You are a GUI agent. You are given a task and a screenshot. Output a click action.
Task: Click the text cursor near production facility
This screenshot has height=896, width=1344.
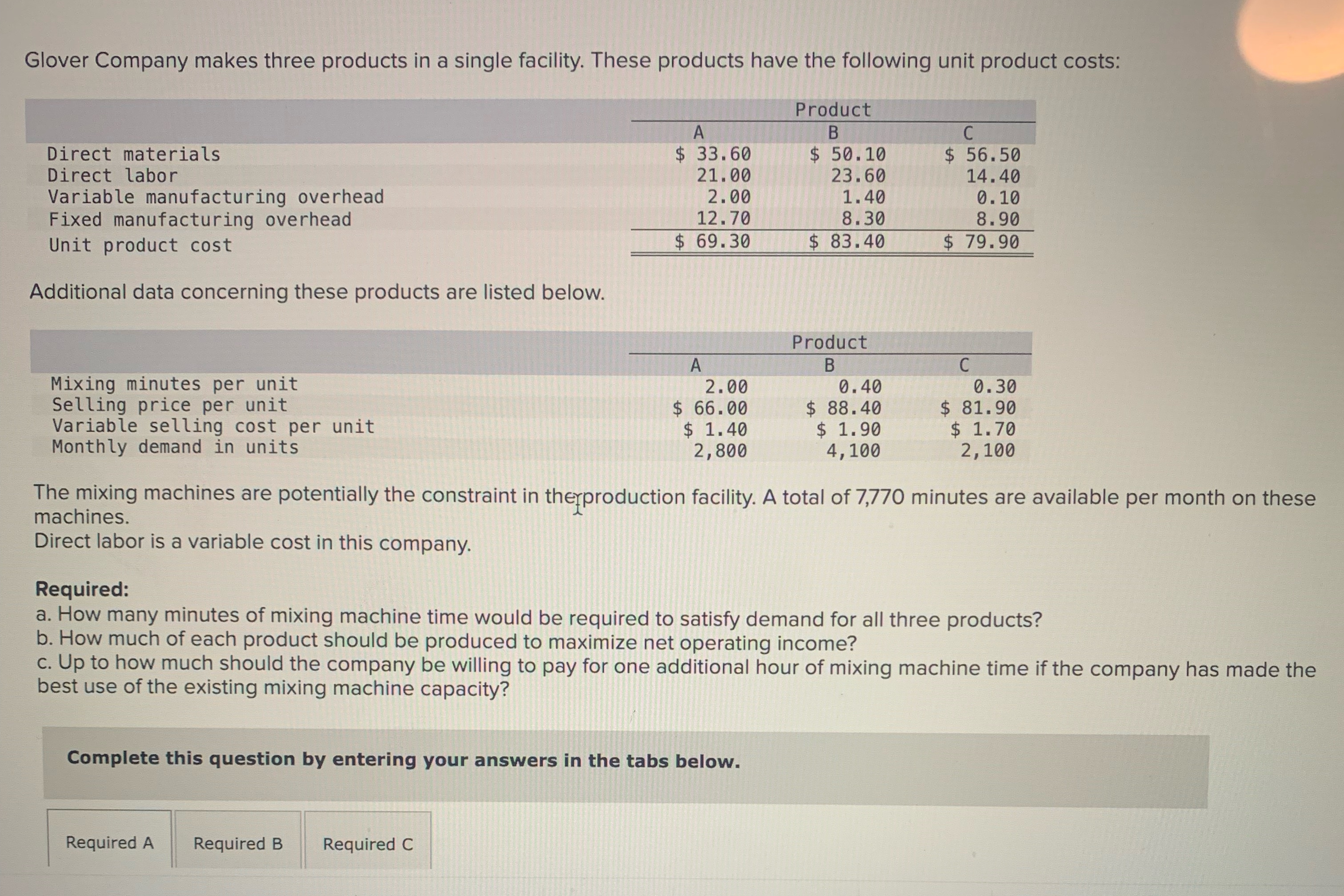pyautogui.click(x=578, y=506)
